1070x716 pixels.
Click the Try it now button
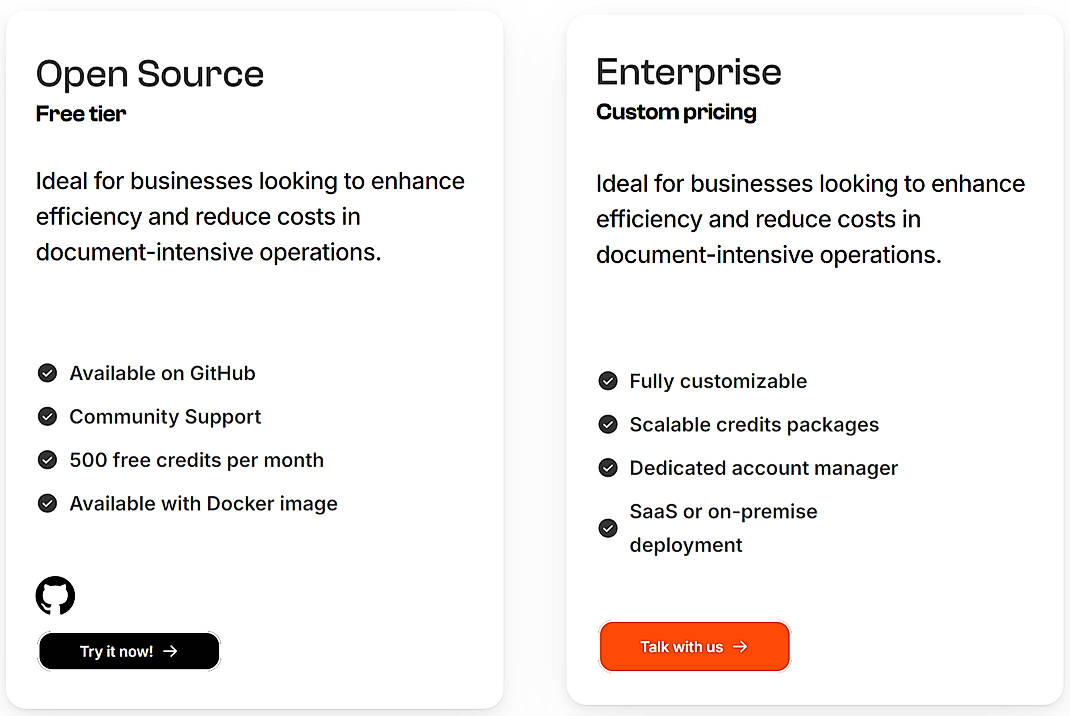click(128, 650)
